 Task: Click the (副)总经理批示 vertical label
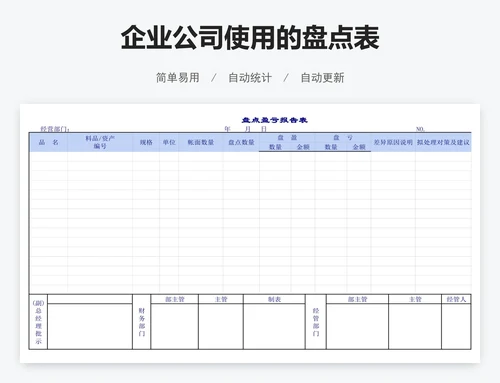tap(38, 322)
